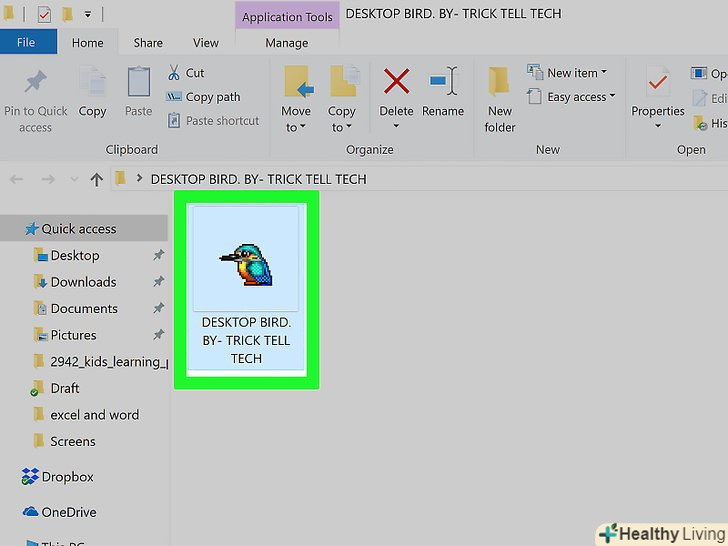
Task: Click the Rename icon
Action: (442, 81)
